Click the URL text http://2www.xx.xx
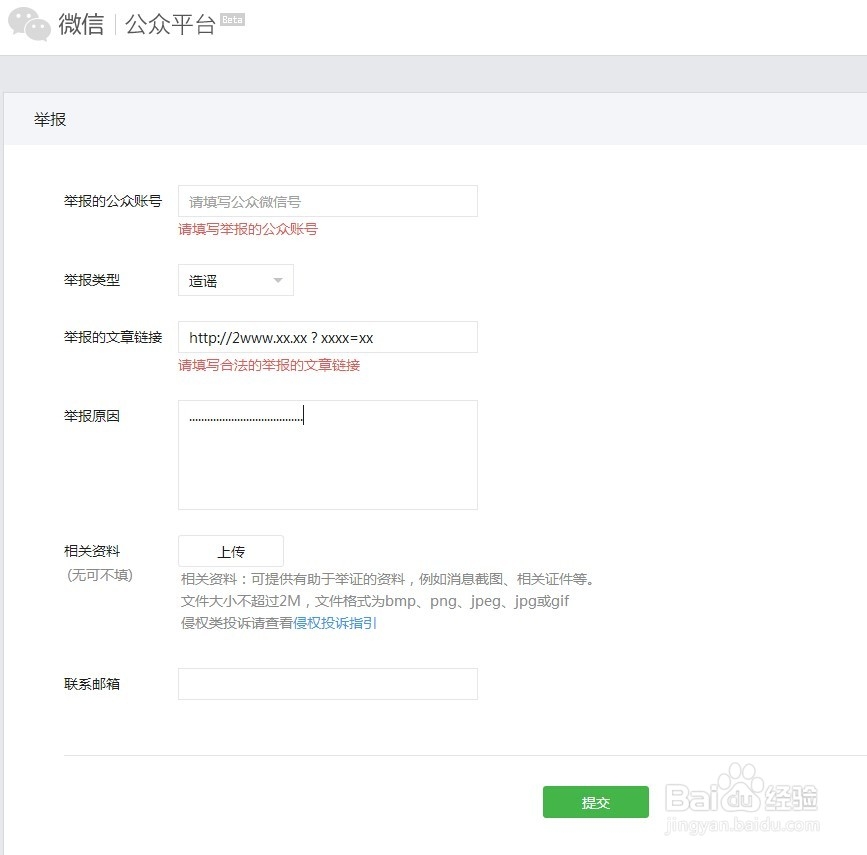Viewport: 867px width, 855px height. [x=280, y=337]
